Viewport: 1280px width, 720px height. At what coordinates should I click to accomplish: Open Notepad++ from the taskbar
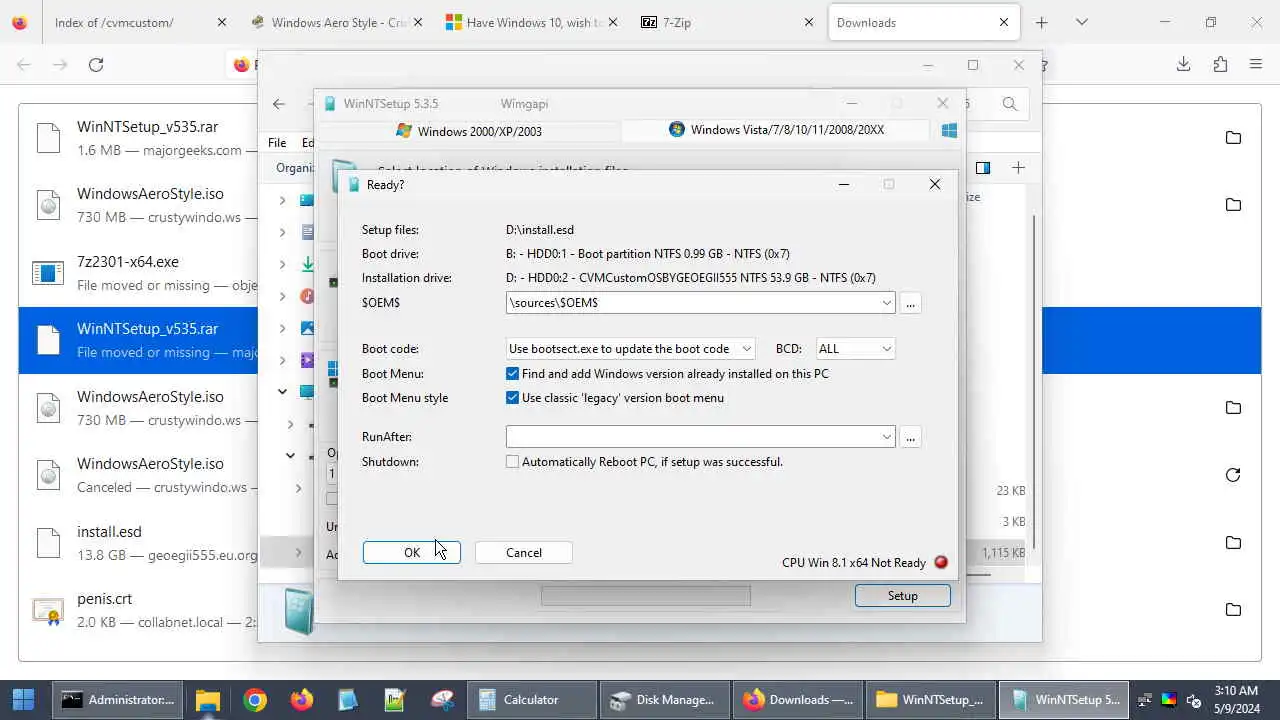pos(395,700)
